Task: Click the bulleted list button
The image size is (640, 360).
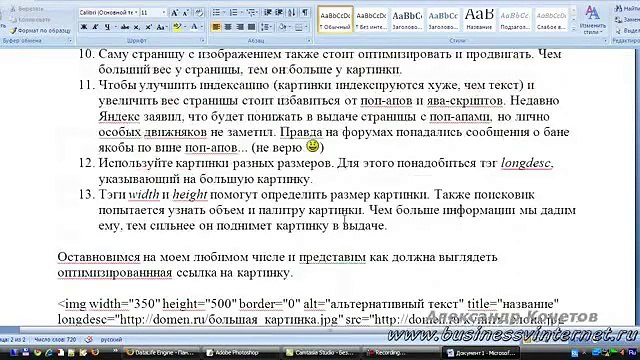Action: [216, 13]
